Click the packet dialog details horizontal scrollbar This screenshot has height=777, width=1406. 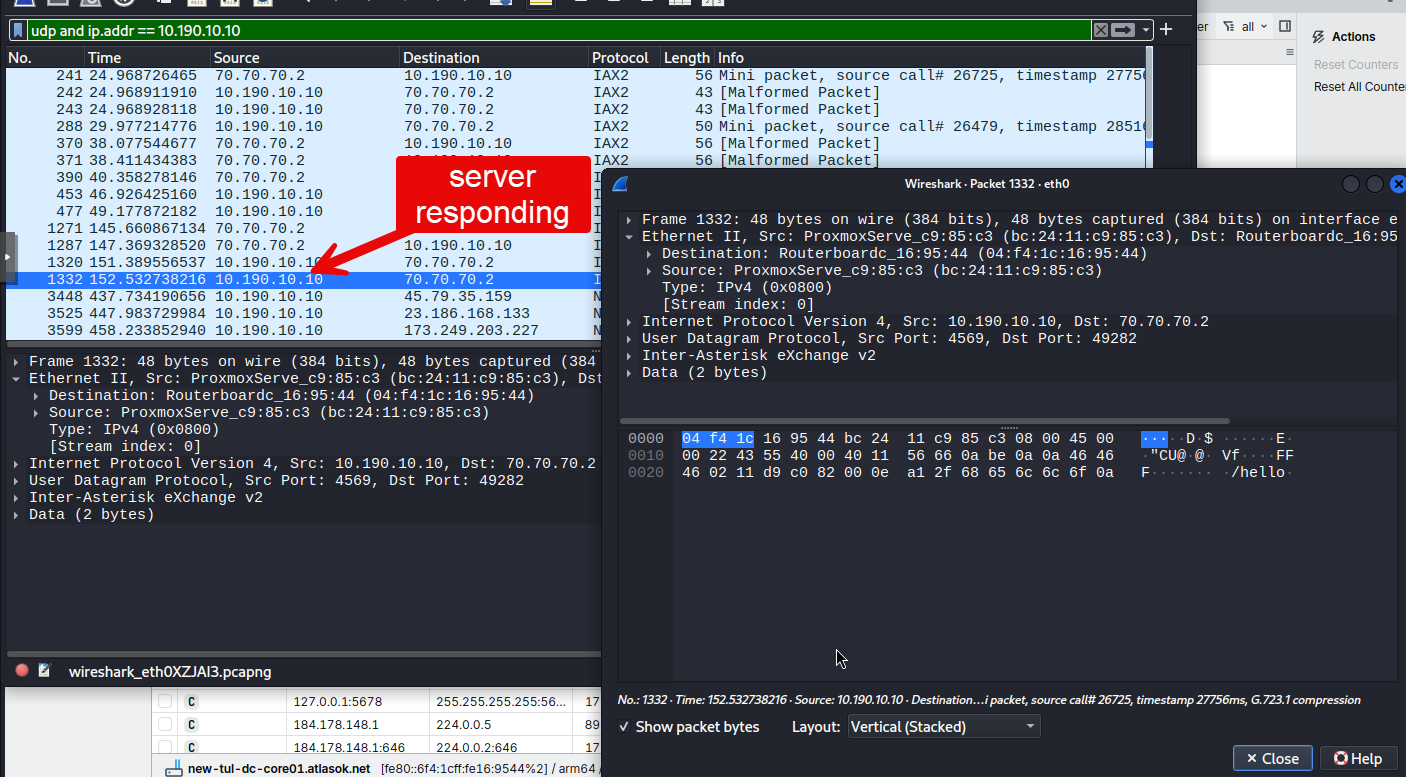(925, 421)
